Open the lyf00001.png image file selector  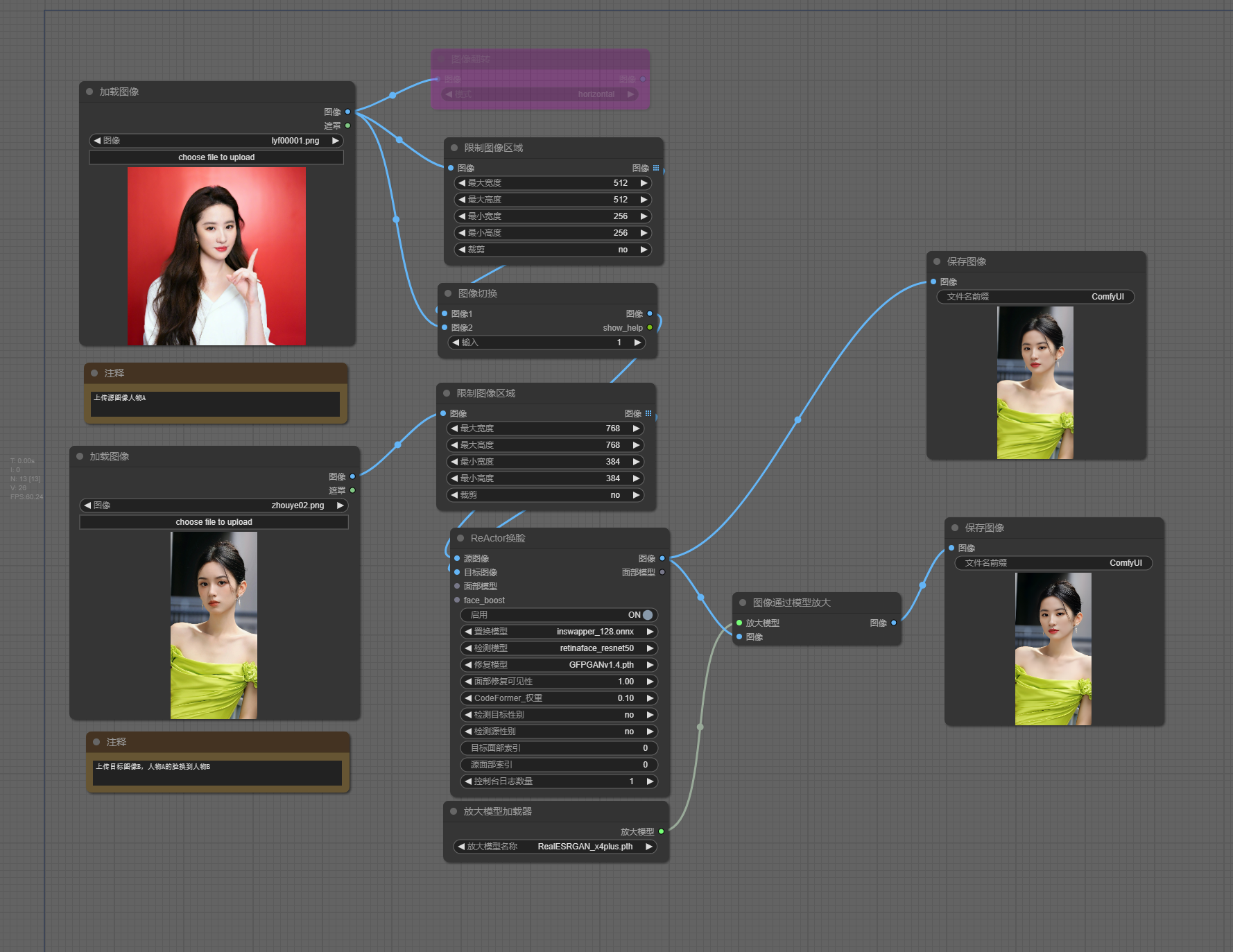click(x=216, y=141)
